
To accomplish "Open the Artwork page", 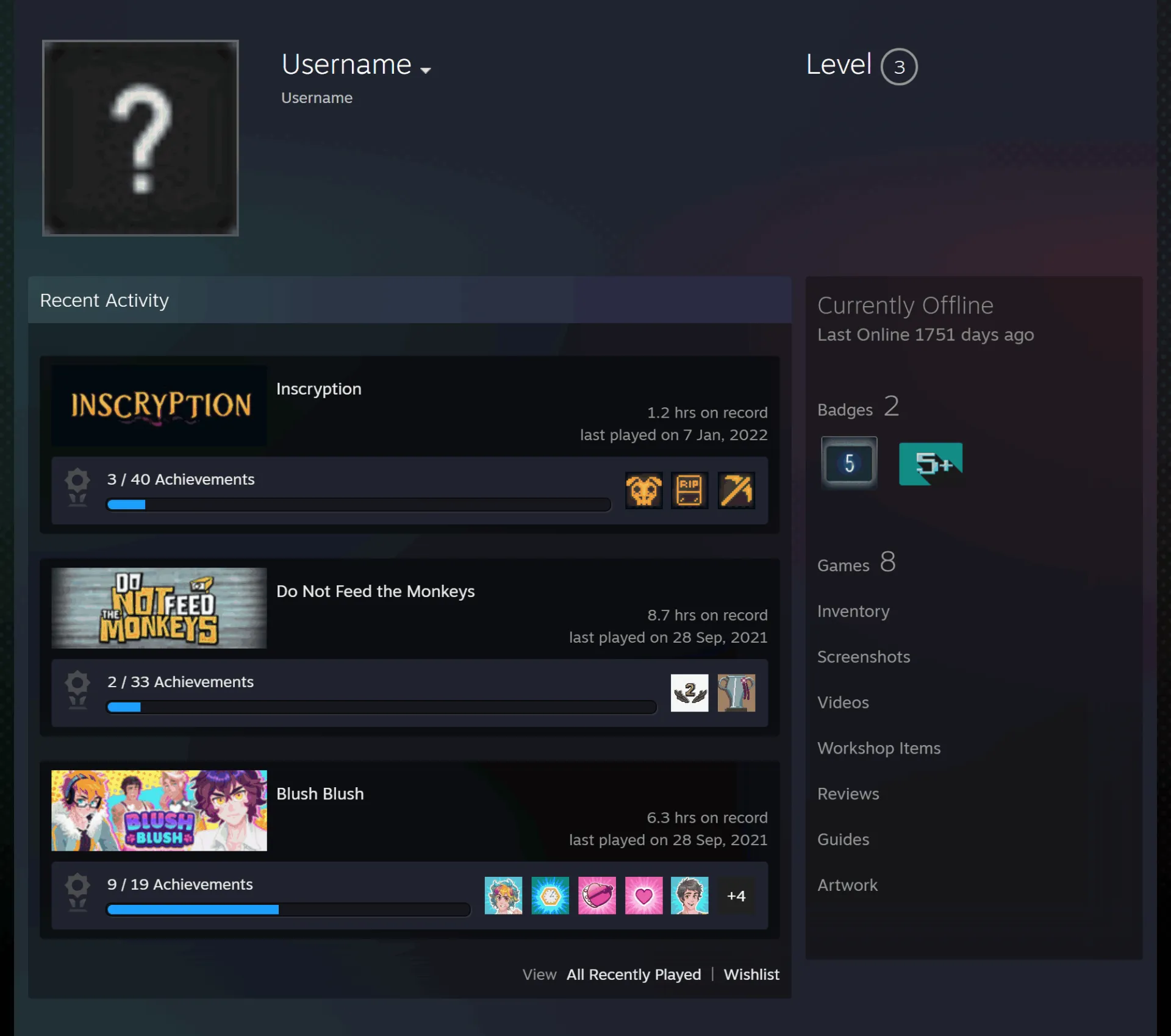I will (x=847, y=885).
